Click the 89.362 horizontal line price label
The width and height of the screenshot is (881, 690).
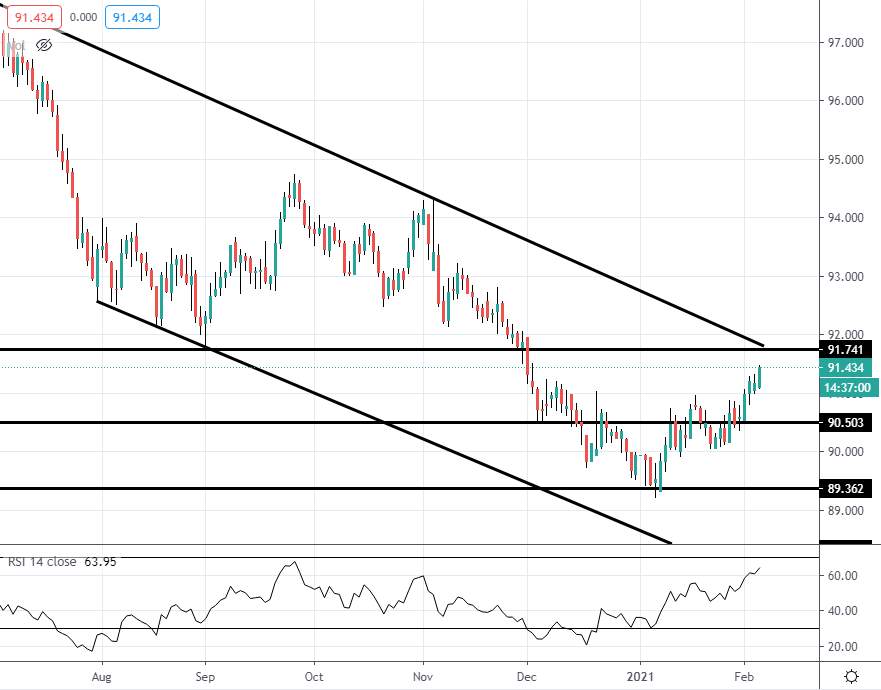pyautogui.click(x=846, y=489)
